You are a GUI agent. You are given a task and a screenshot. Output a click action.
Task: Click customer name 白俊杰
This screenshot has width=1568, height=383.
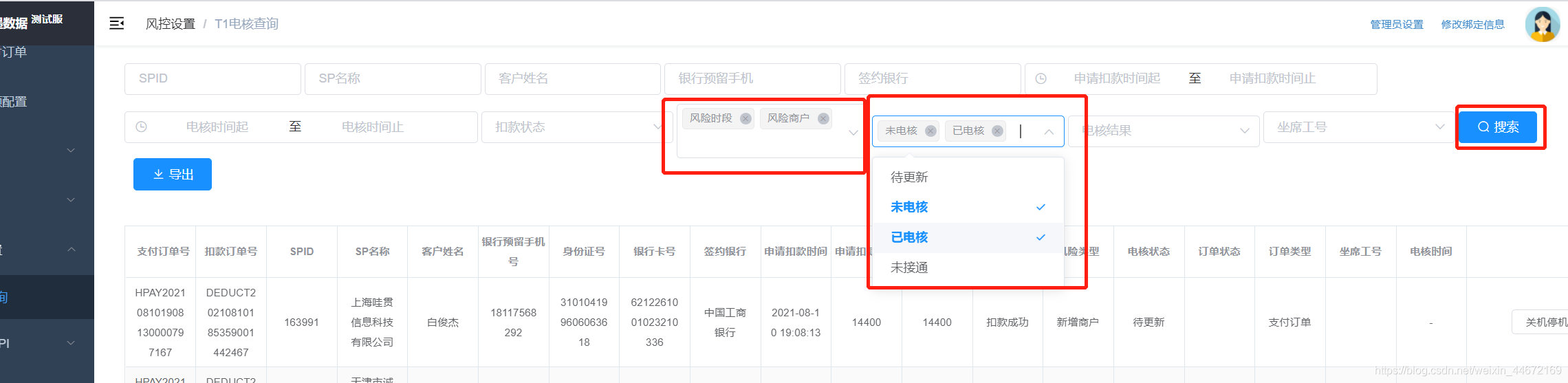tap(443, 322)
